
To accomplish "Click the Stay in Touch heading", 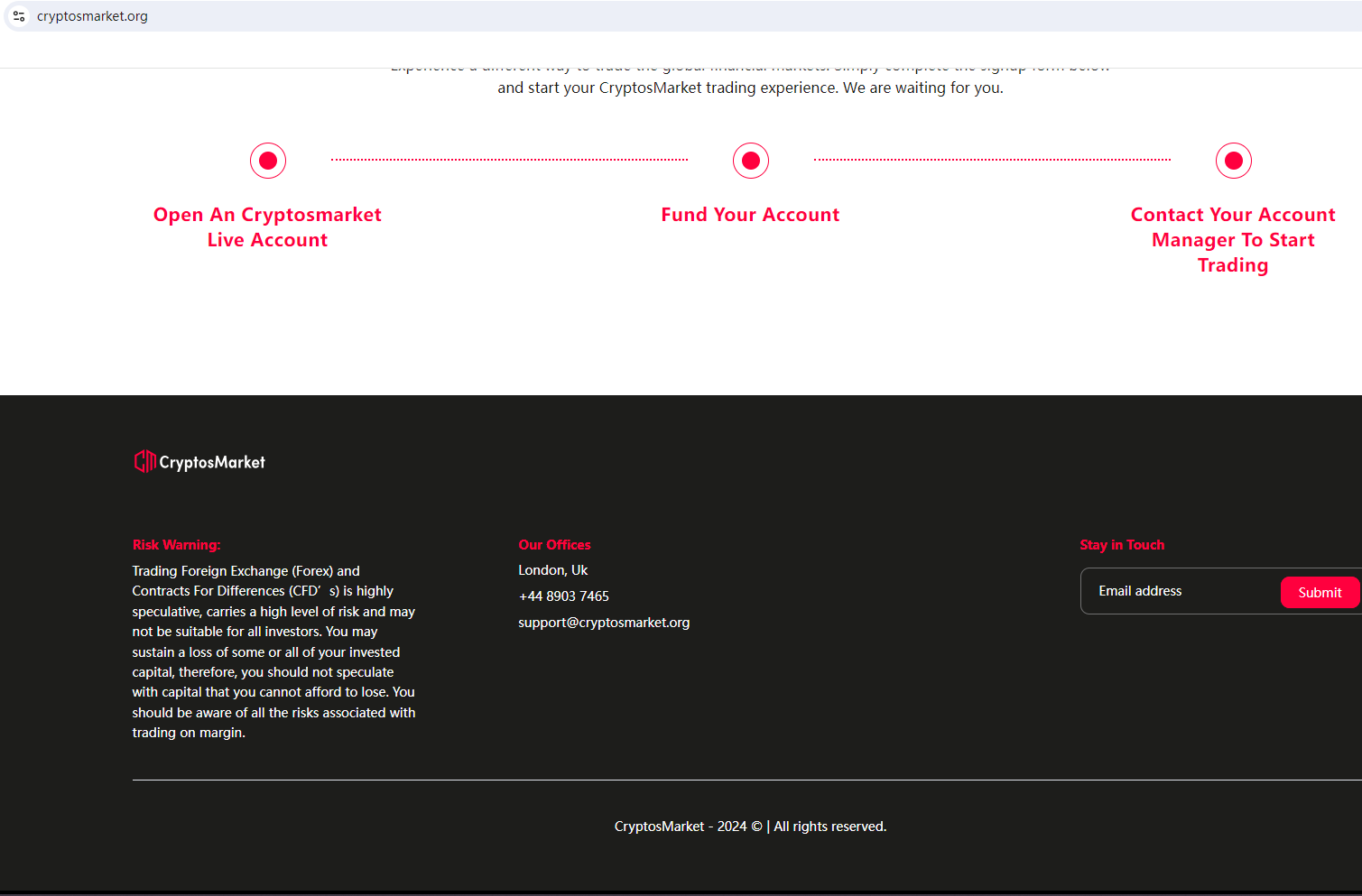I will click(1123, 545).
